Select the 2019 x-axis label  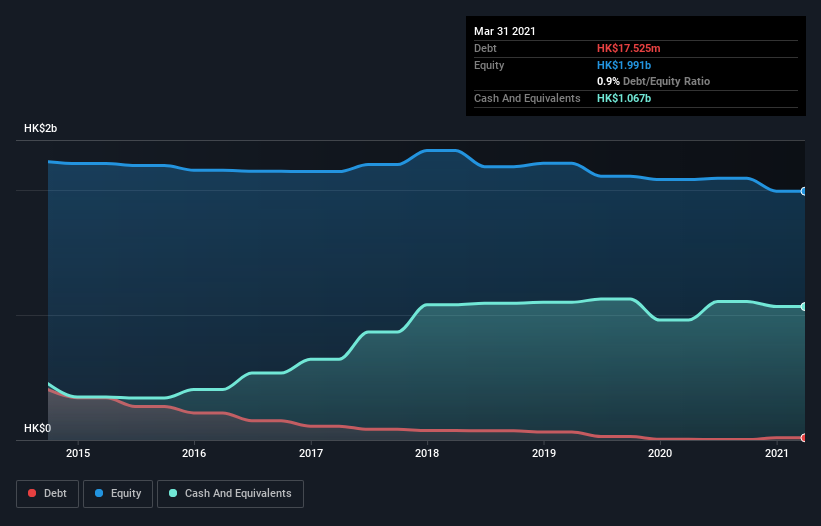[543, 453]
